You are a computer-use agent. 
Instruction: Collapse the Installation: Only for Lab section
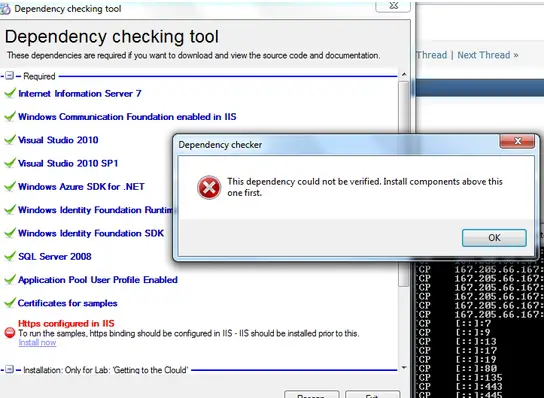[10, 370]
